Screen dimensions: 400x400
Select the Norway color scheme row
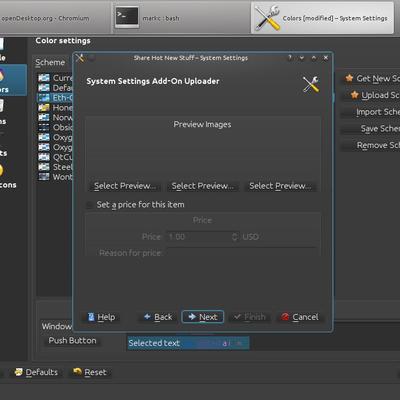click(55, 117)
